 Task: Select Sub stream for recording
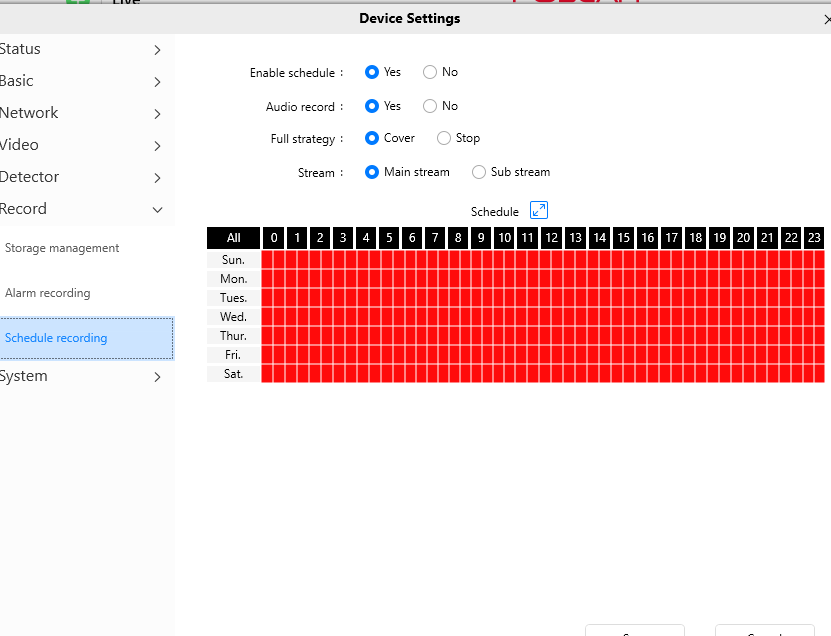coord(479,172)
